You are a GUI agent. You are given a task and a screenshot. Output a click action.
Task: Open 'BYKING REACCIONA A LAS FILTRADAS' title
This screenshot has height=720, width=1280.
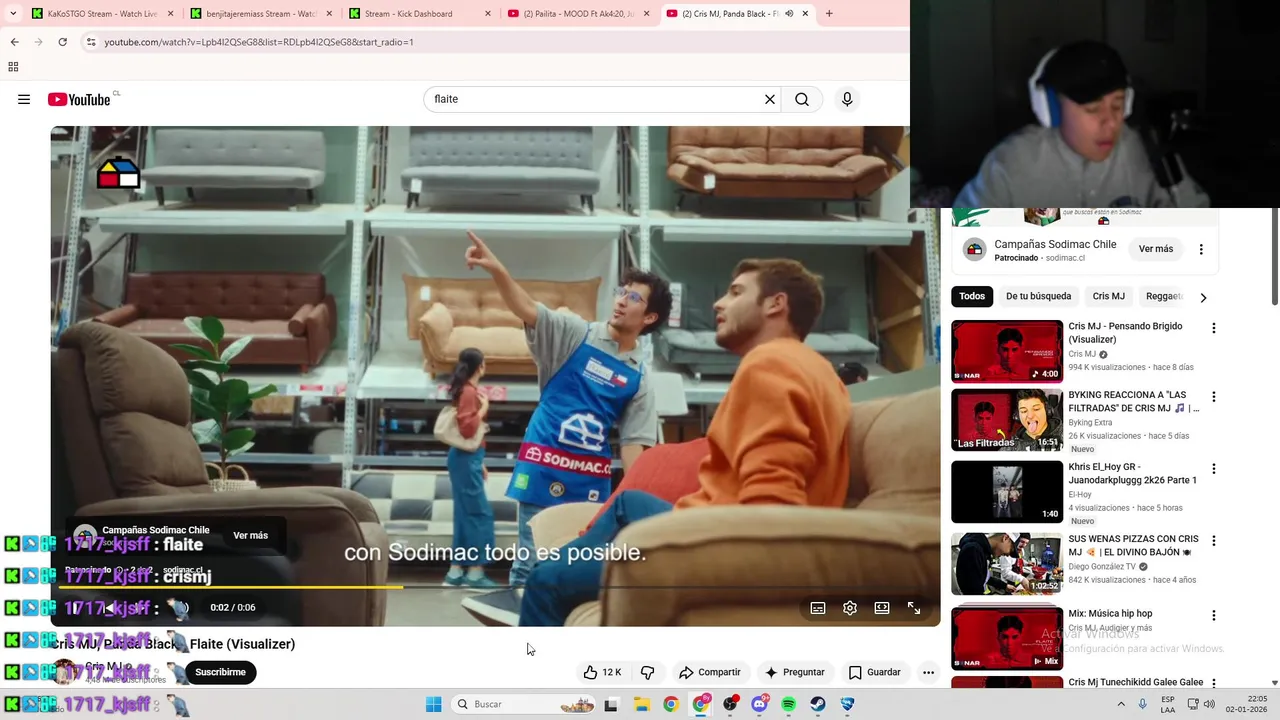tap(1133, 401)
